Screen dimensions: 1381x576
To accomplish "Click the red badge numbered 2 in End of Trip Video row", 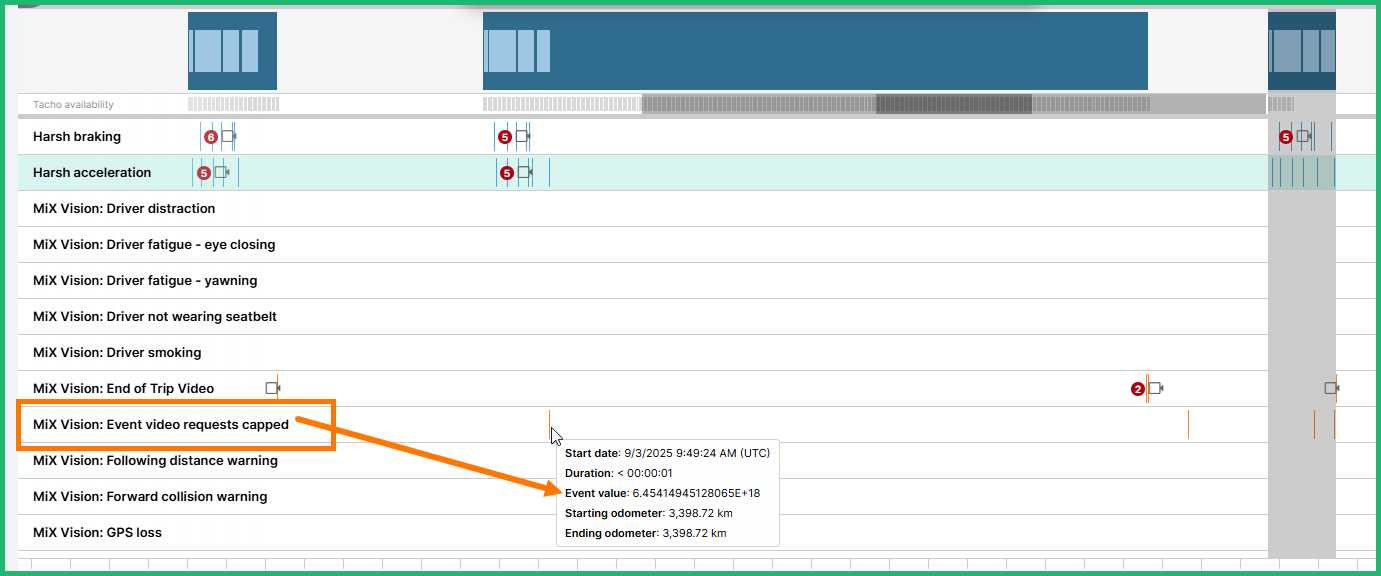I will [1137, 389].
